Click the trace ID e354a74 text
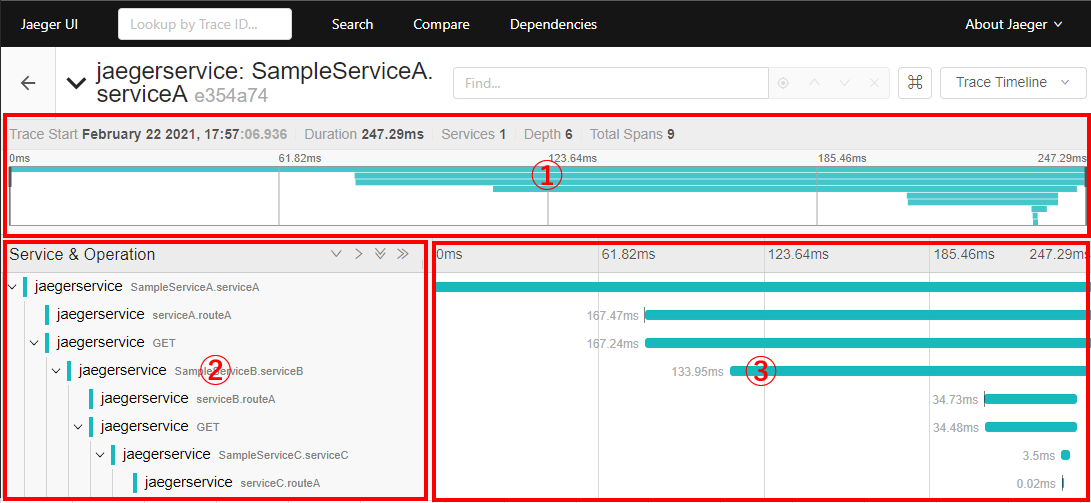Image resolution: width=1091 pixels, height=503 pixels. 231,95
